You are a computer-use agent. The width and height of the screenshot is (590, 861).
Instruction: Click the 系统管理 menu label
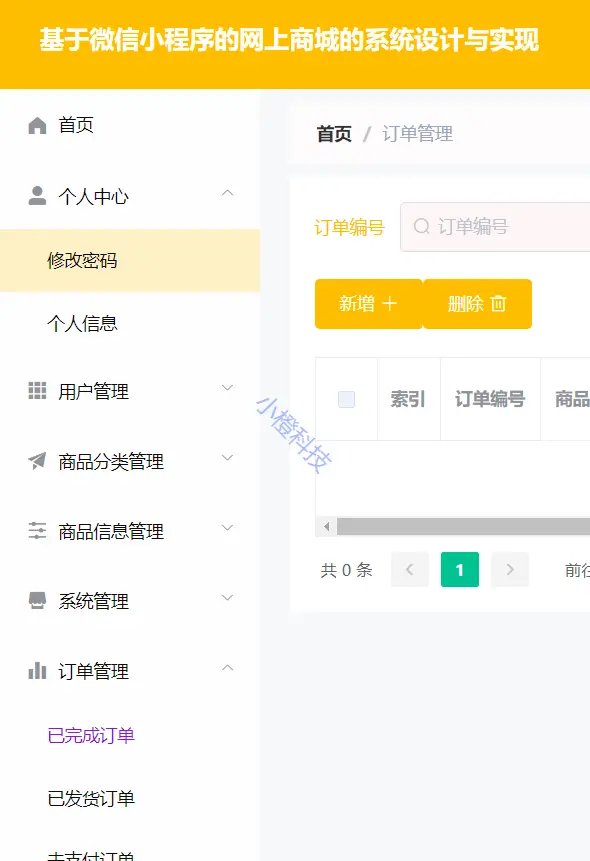click(93, 602)
